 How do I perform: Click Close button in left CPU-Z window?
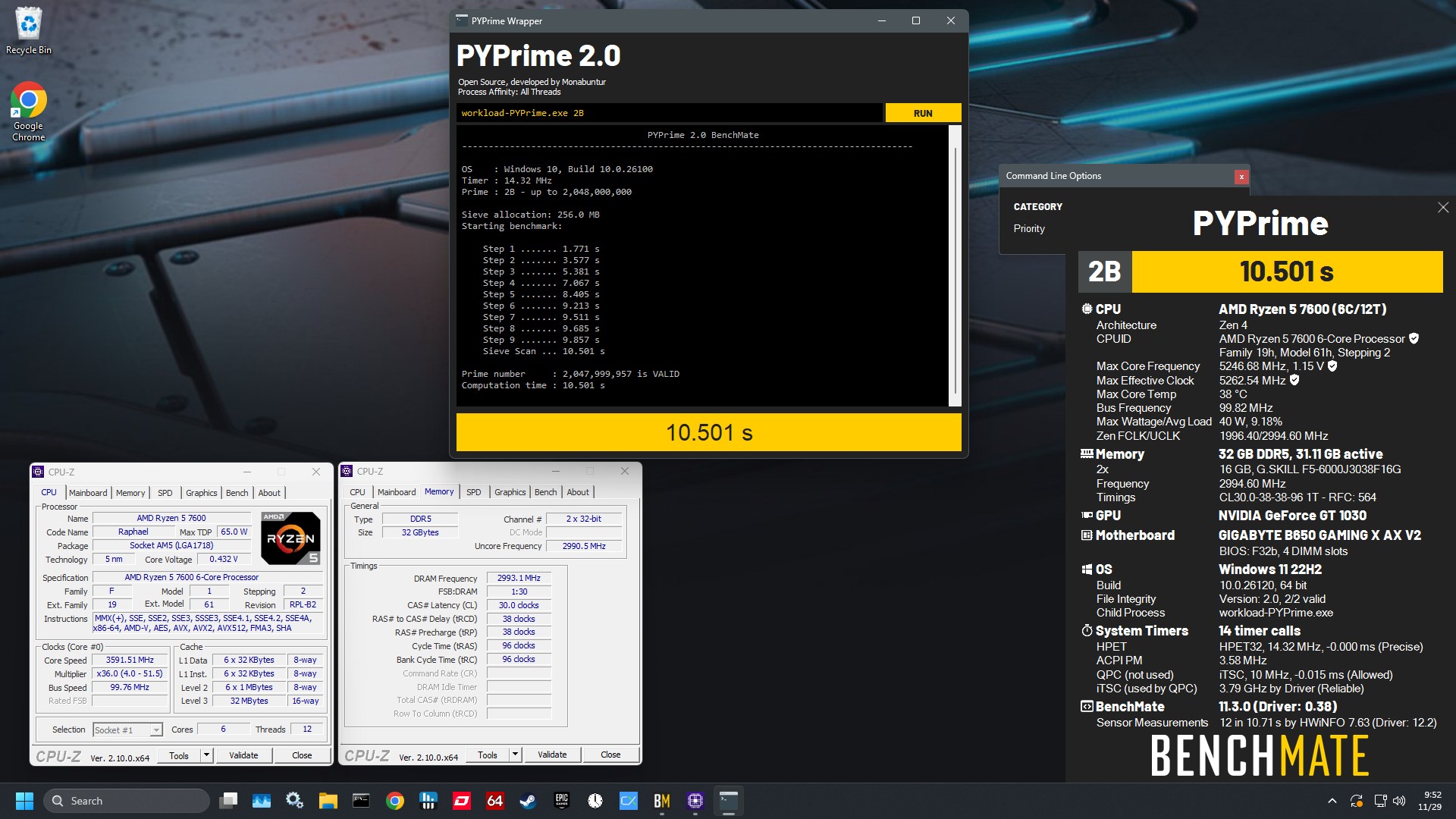(x=302, y=755)
